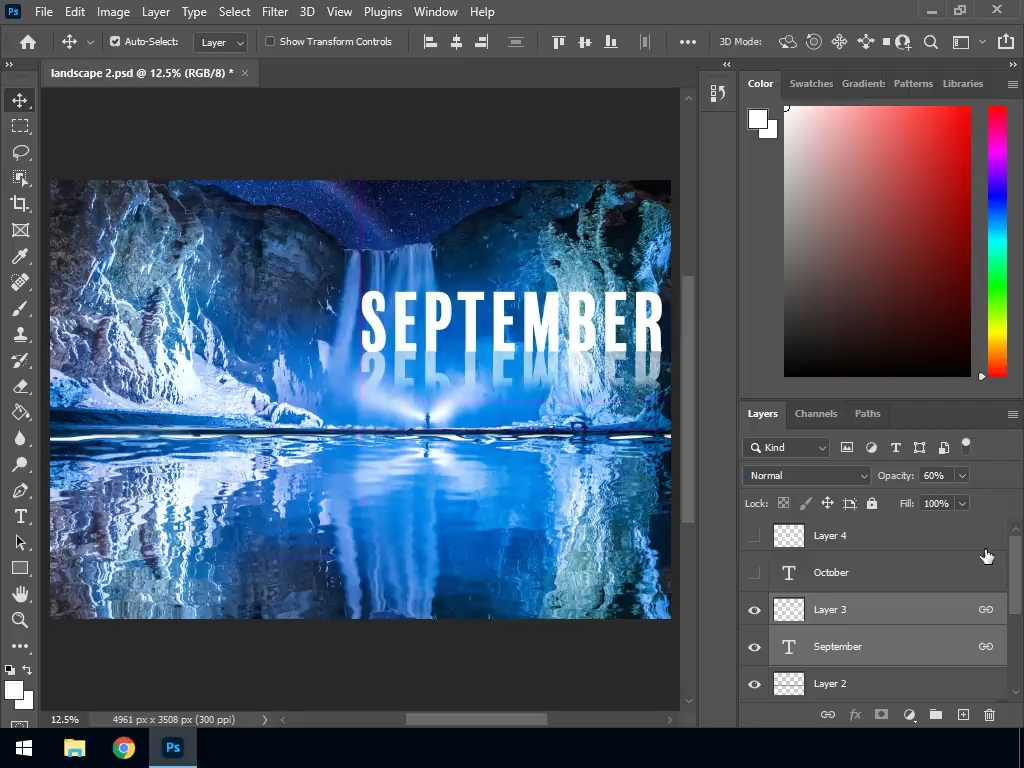Select the Spot Healing Brush tool
The image size is (1024, 768).
click(20, 282)
